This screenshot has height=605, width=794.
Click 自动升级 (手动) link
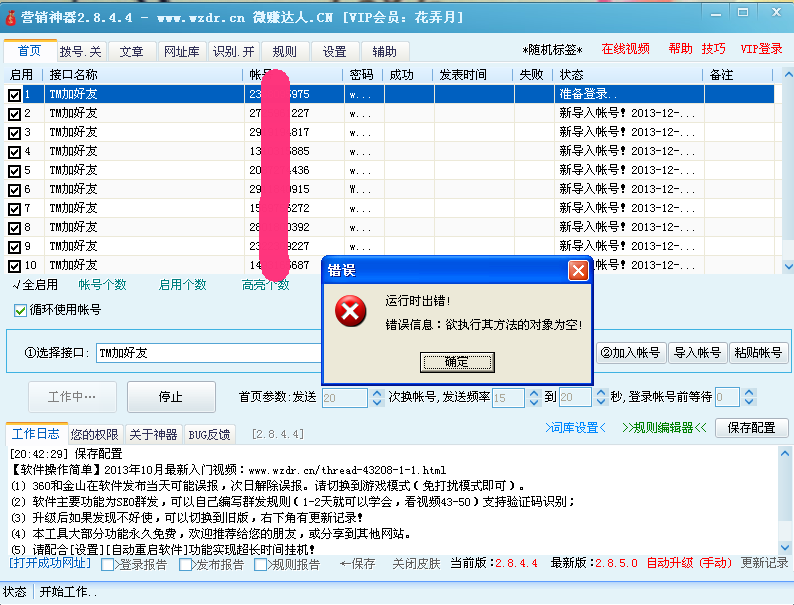(689, 563)
